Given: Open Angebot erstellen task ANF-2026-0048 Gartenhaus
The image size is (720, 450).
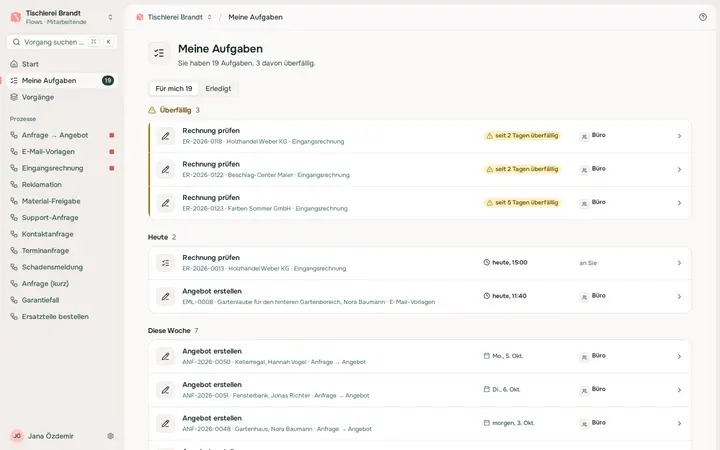Looking at the screenshot, I should coord(420,423).
